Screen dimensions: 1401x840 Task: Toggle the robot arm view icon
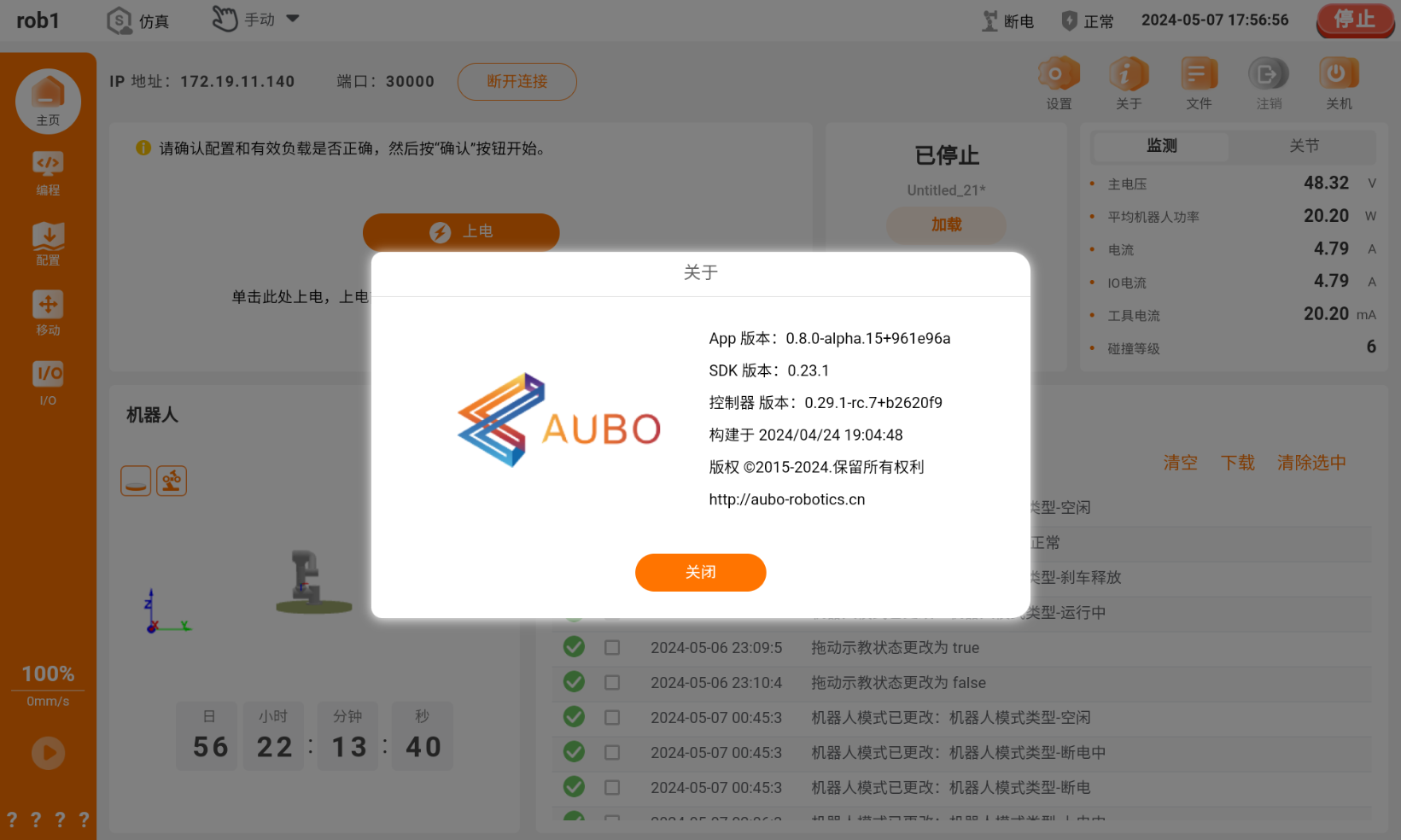(x=172, y=481)
